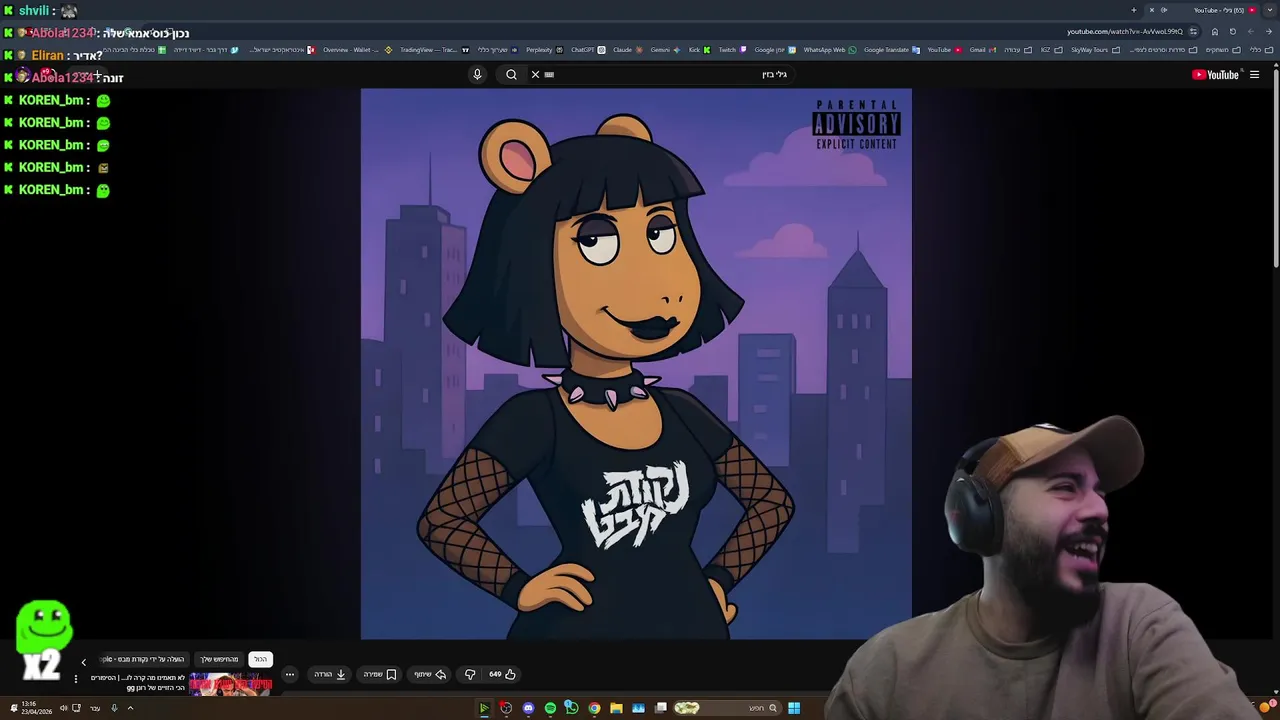The image size is (1280, 720).
Task: Like the video showing 649 likes
Action: click(x=502, y=674)
